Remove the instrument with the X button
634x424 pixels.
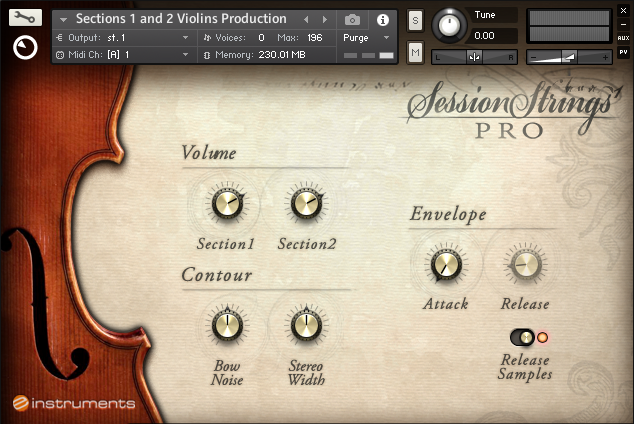point(623,11)
